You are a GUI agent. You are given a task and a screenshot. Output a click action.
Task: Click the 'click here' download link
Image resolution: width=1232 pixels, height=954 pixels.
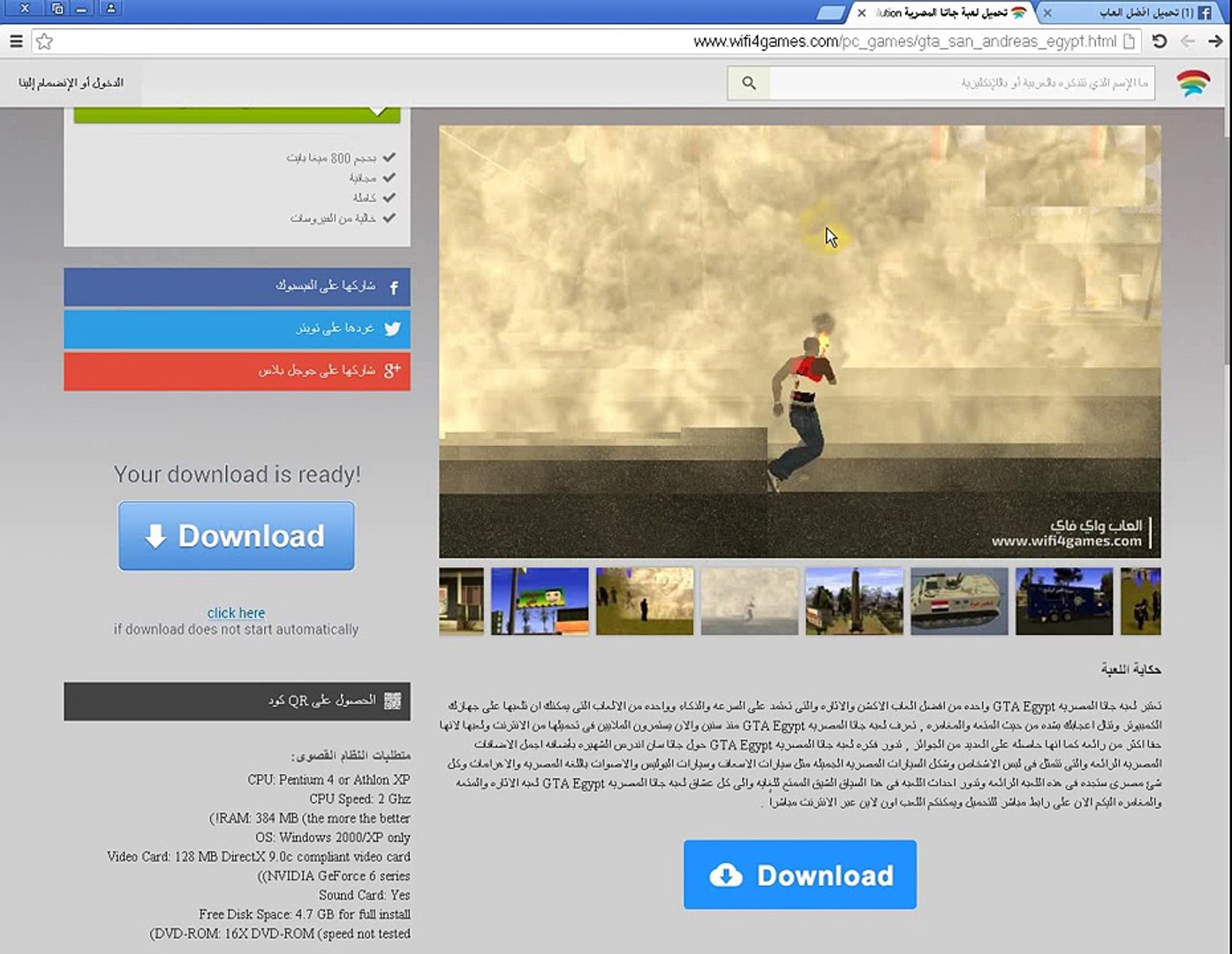pos(236,613)
